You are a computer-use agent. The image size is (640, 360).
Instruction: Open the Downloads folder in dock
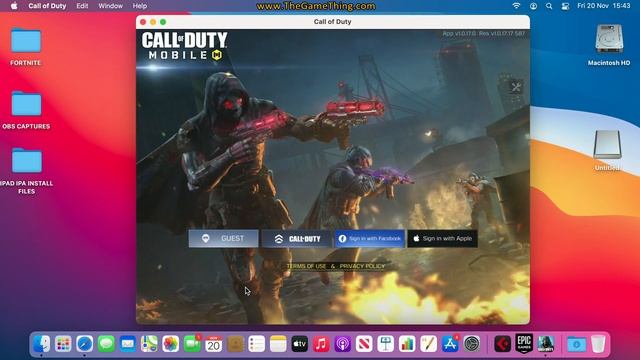point(576,344)
